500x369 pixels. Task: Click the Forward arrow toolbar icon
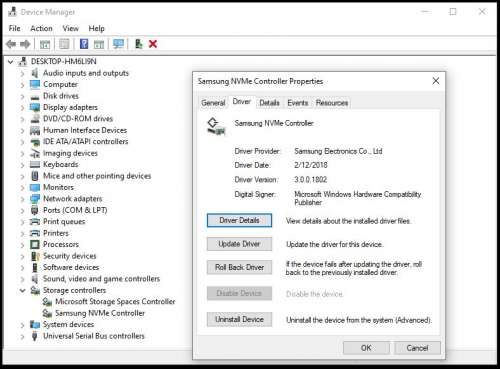(x=25, y=44)
